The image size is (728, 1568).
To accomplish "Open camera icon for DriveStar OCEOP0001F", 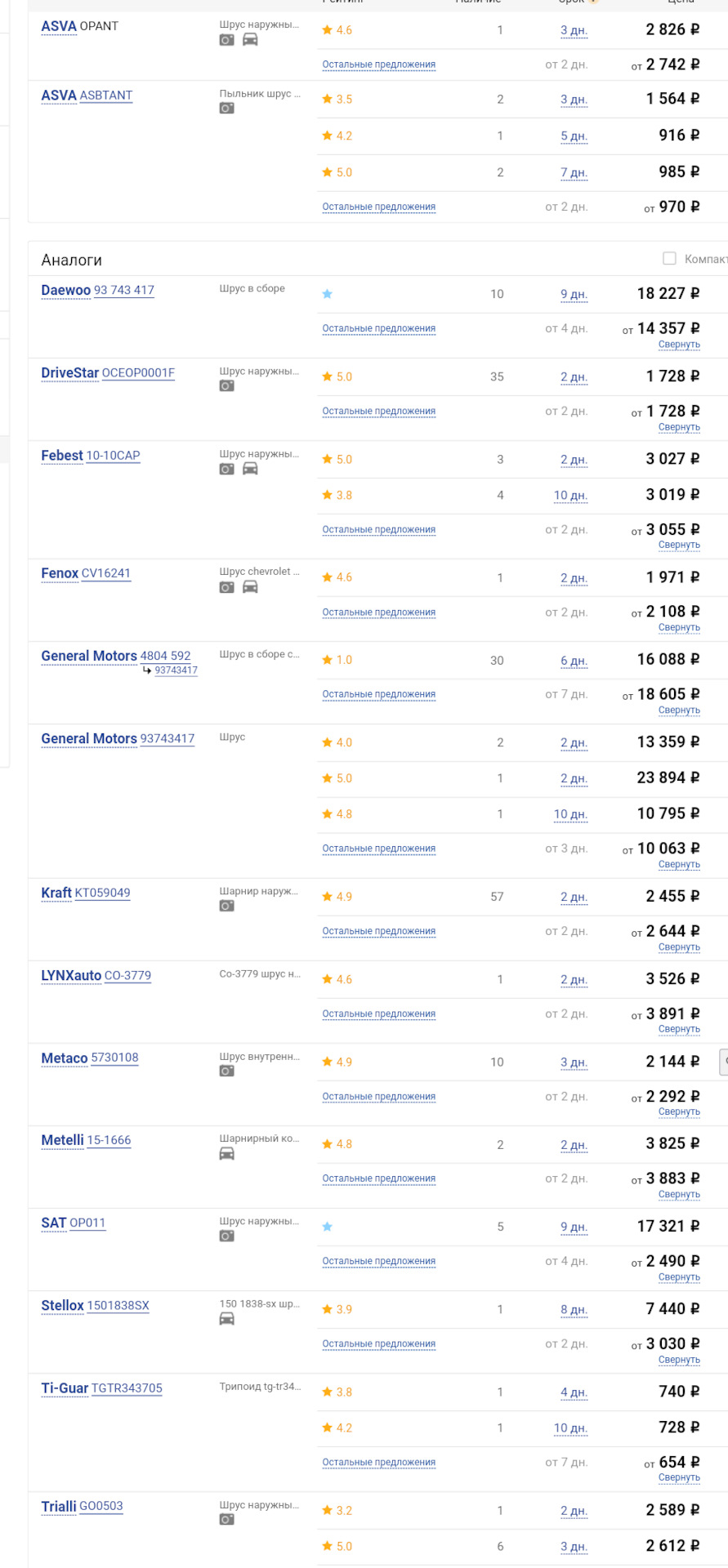I will click(x=226, y=386).
